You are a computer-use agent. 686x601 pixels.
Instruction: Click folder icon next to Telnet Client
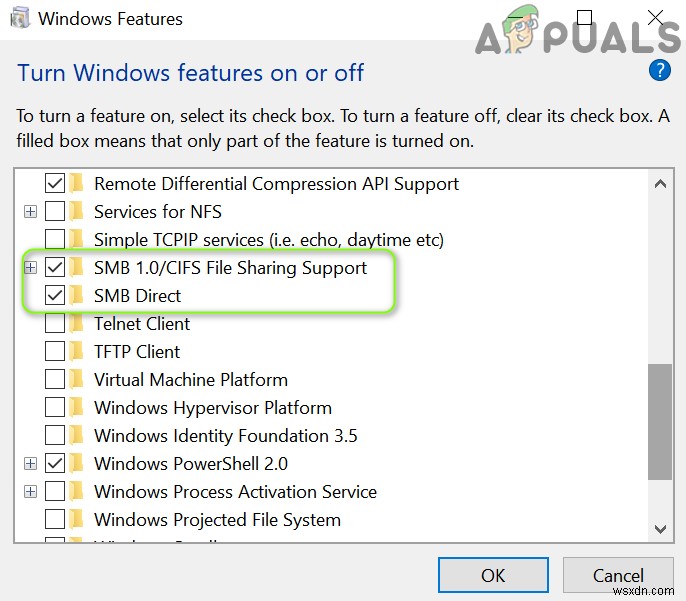point(78,324)
